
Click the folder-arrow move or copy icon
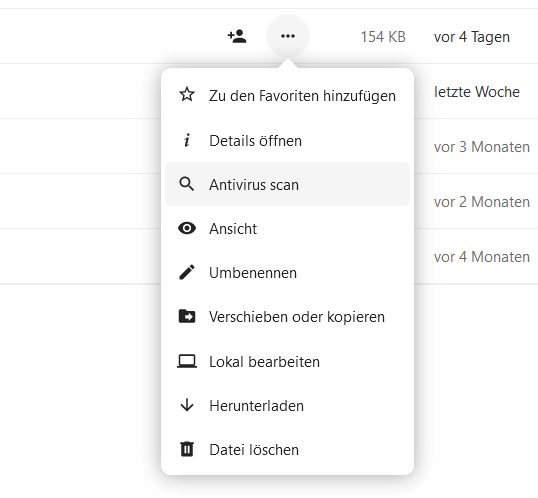[187, 316]
